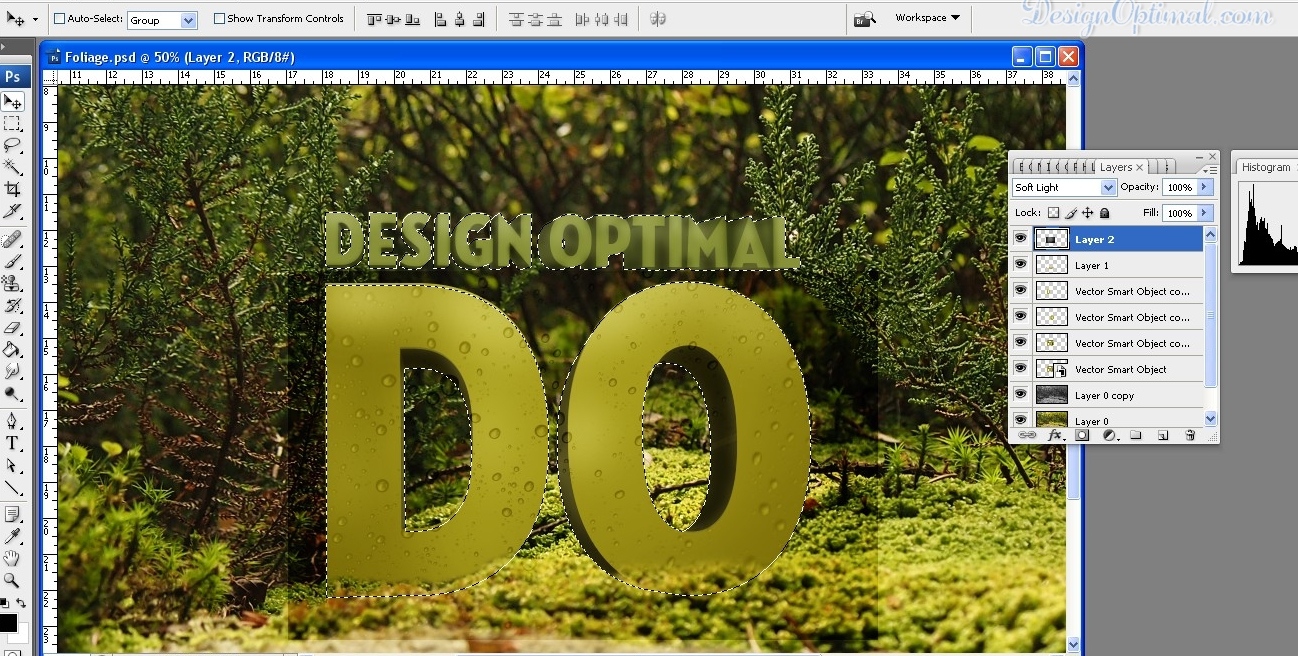
Task: Select the Crop tool
Action: pos(13,189)
